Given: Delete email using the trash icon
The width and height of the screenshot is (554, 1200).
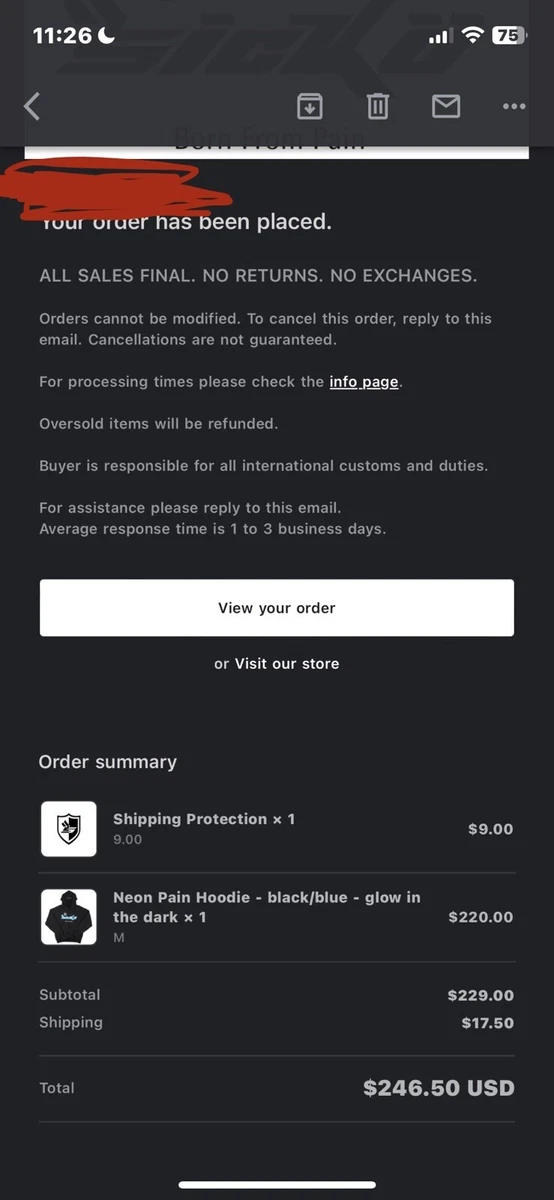Looking at the screenshot, I should [378, 106].
